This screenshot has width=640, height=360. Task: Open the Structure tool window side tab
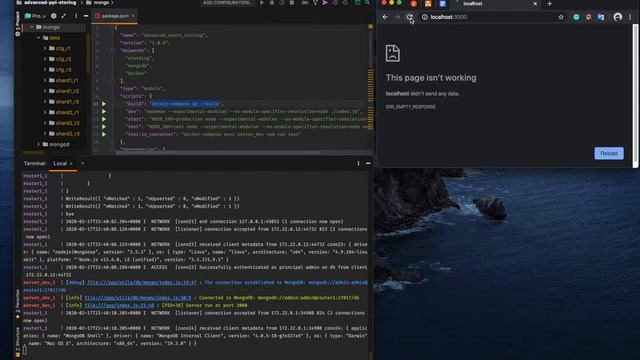[18, 343]
